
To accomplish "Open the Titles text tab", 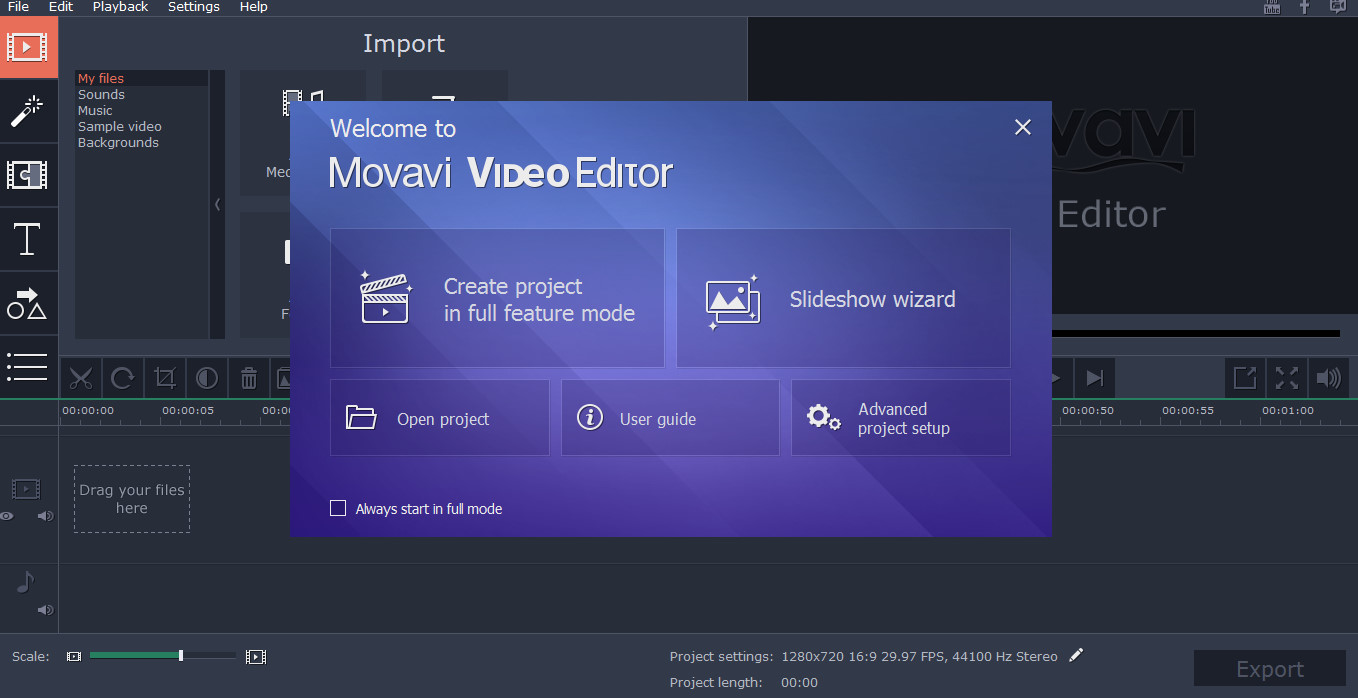I will [28, 240].
